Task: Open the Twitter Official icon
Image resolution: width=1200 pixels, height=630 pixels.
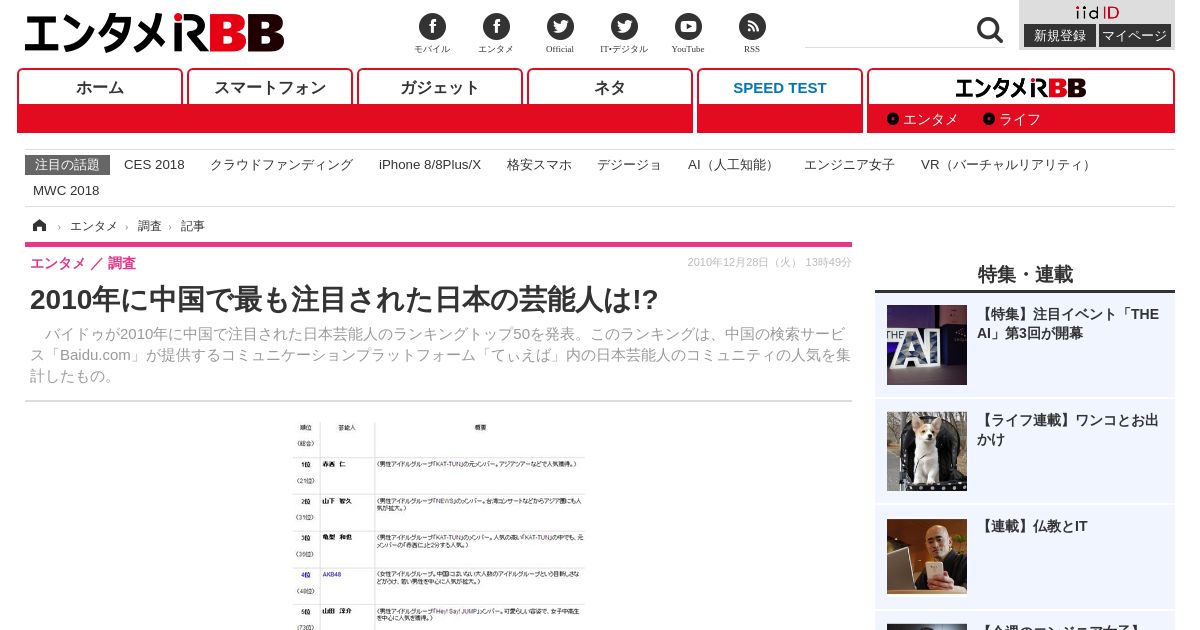Action: [x=560, y=27]
